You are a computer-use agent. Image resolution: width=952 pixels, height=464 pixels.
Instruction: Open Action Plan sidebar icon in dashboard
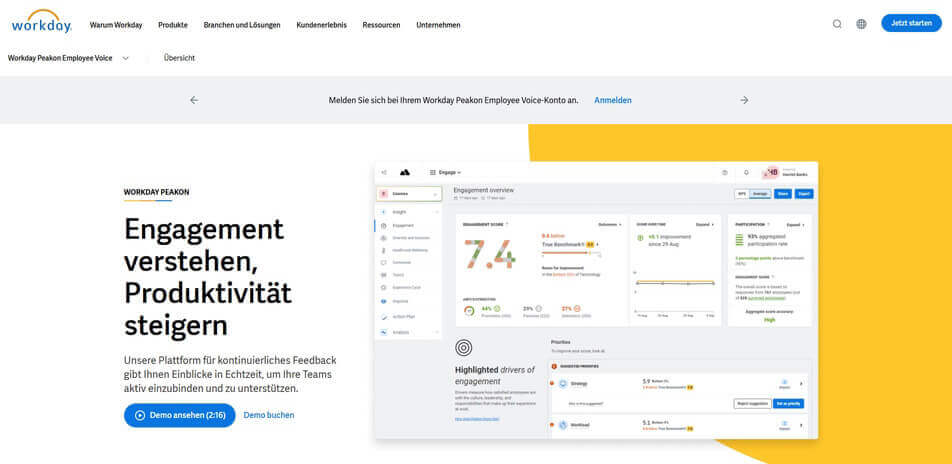point(384,317)
